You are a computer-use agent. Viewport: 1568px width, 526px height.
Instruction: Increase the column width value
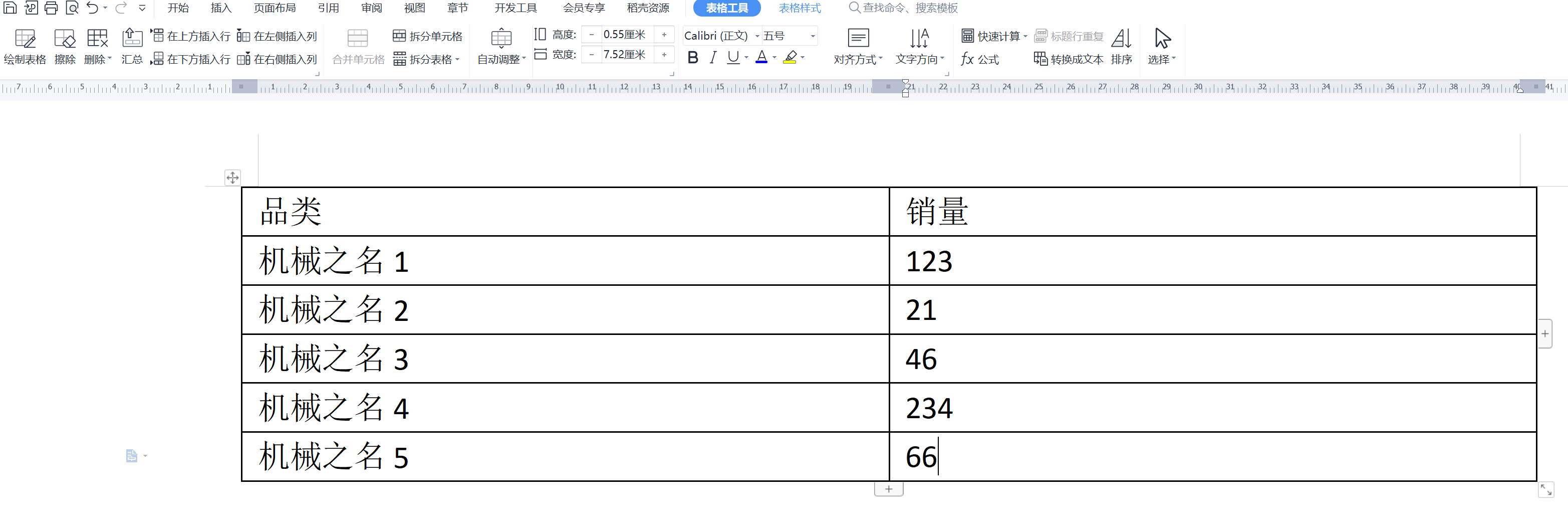[664, 55]
